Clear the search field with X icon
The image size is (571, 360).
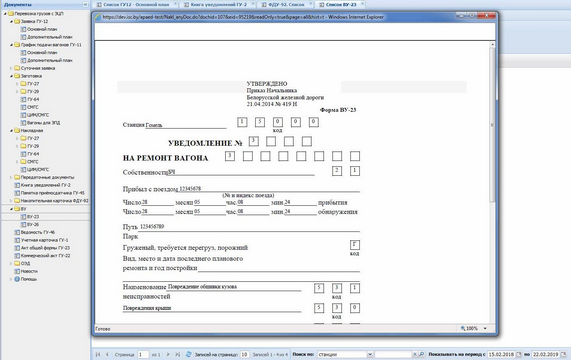click(x=415, y=354)
